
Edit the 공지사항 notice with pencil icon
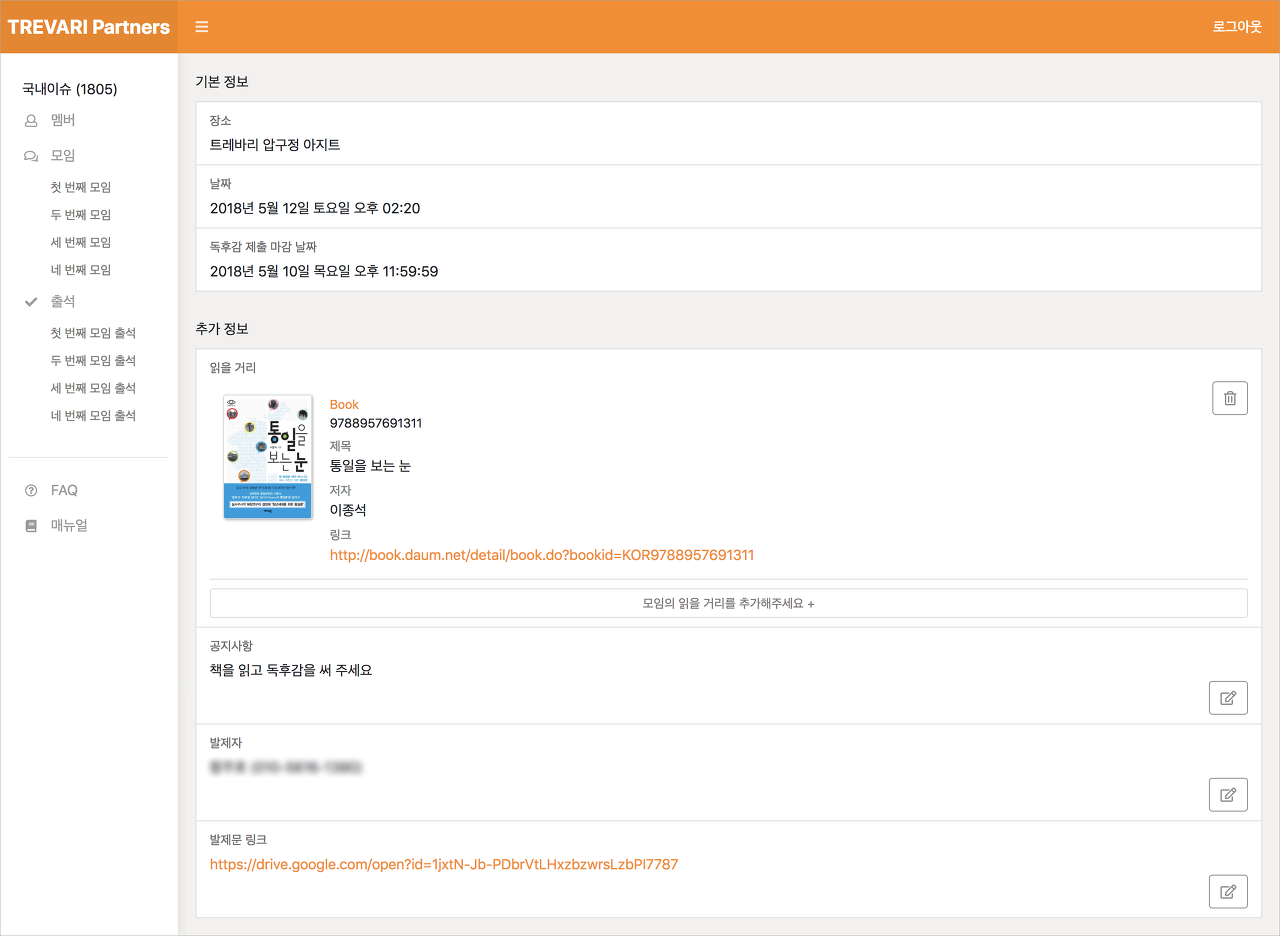[1228, 697]
